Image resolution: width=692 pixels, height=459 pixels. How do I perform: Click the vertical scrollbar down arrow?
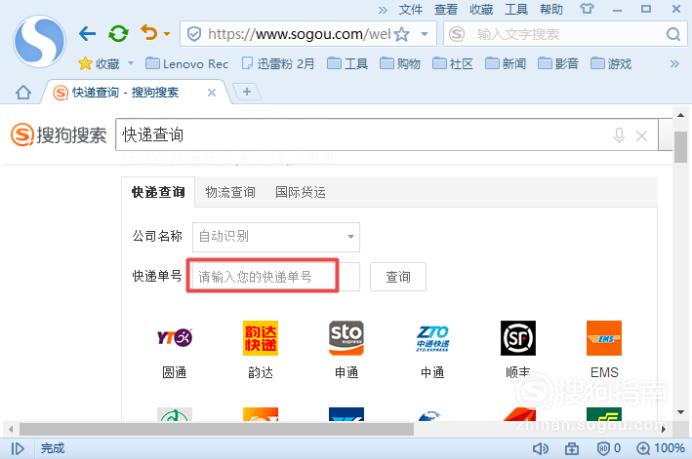tap(680, 412)
